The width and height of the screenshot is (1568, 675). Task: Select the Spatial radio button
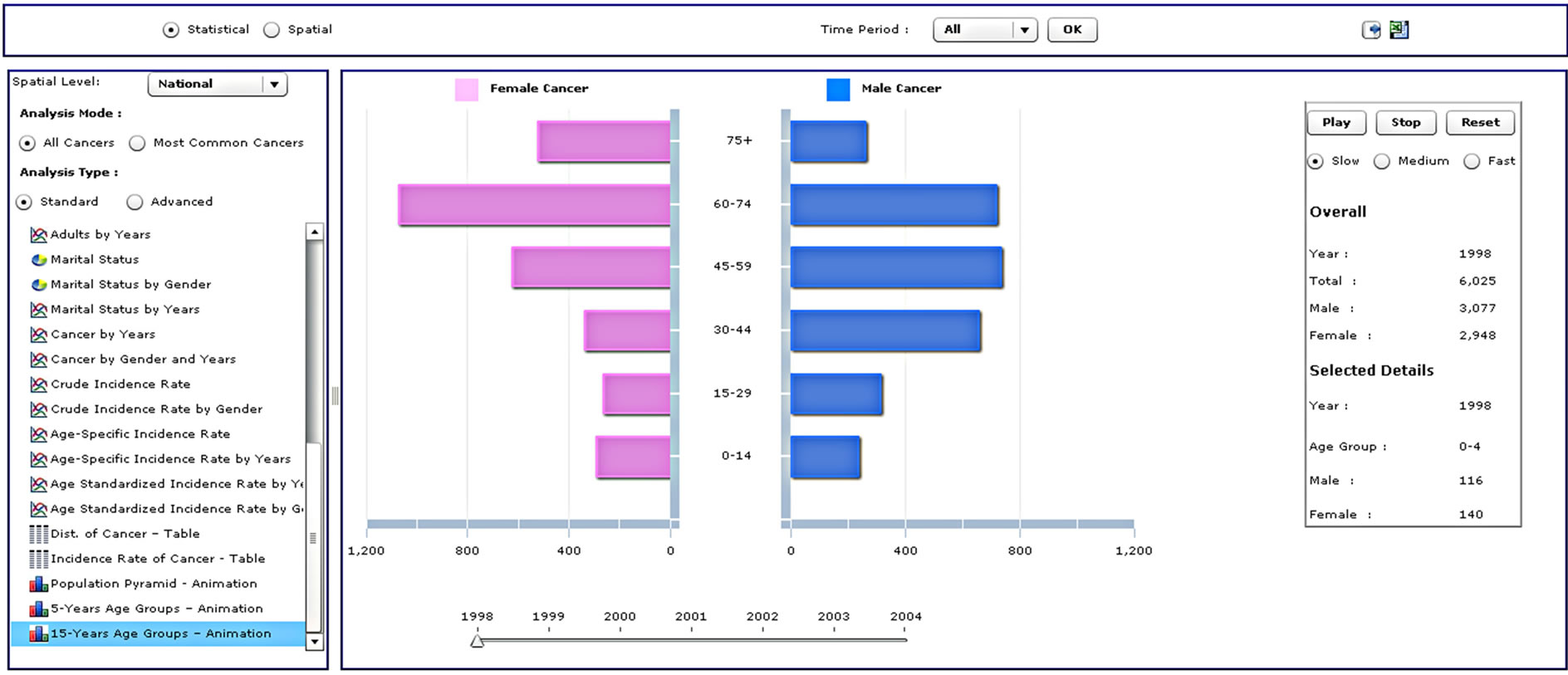tap(272, 30)
